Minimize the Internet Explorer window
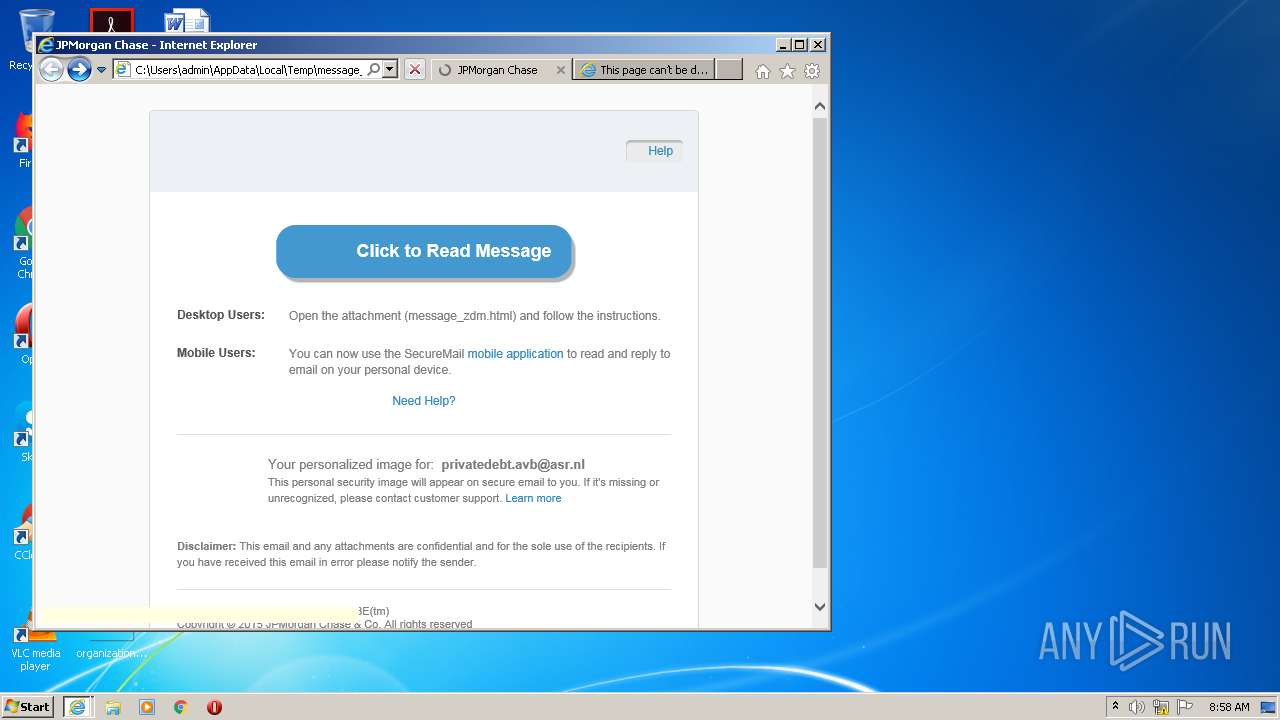The height and width of the screenshot is (720, 1280). 783,45
